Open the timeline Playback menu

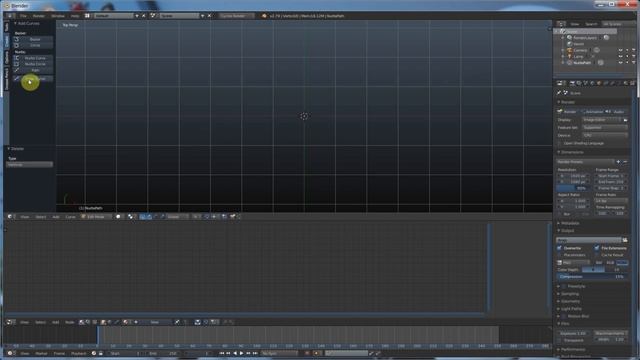click(78, 353)
